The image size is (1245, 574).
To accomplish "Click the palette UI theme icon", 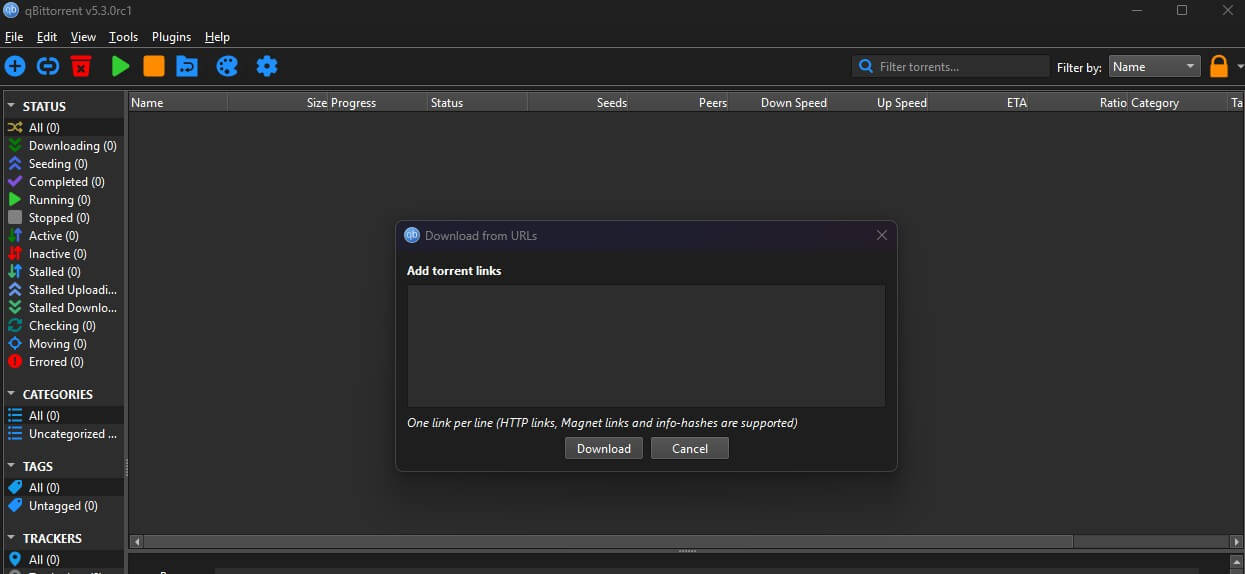I will 227,66.
